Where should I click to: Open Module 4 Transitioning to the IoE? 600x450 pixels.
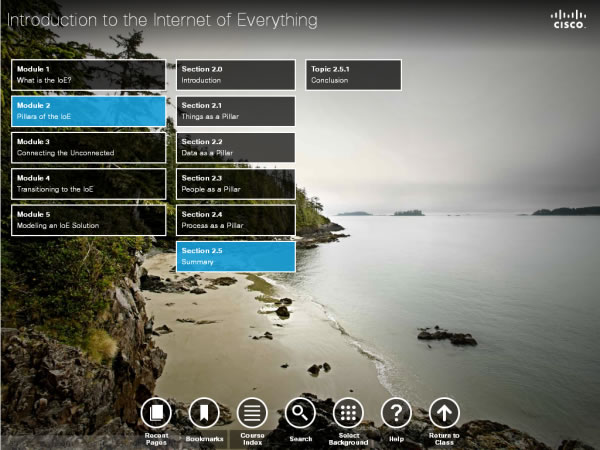(x=88, y=183)
